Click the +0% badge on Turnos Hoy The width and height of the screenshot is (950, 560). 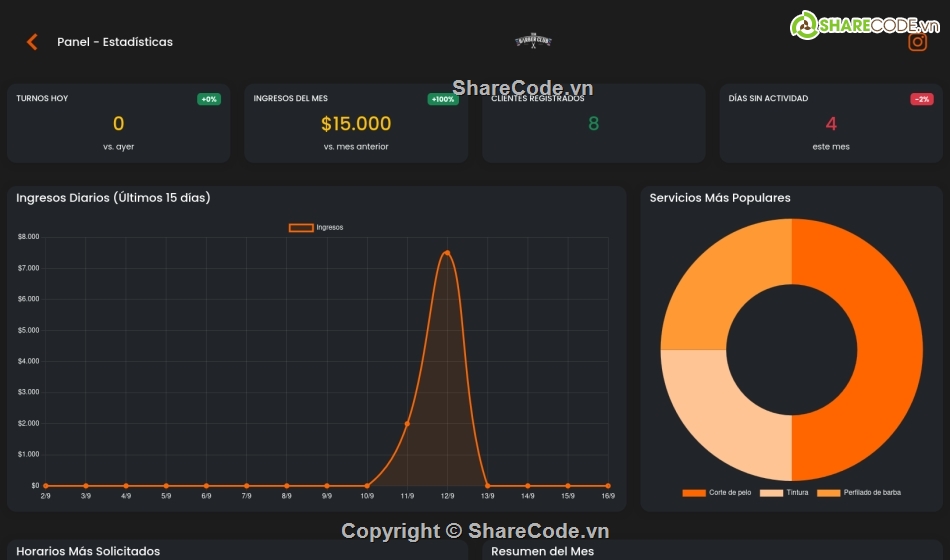pos(209,99)
